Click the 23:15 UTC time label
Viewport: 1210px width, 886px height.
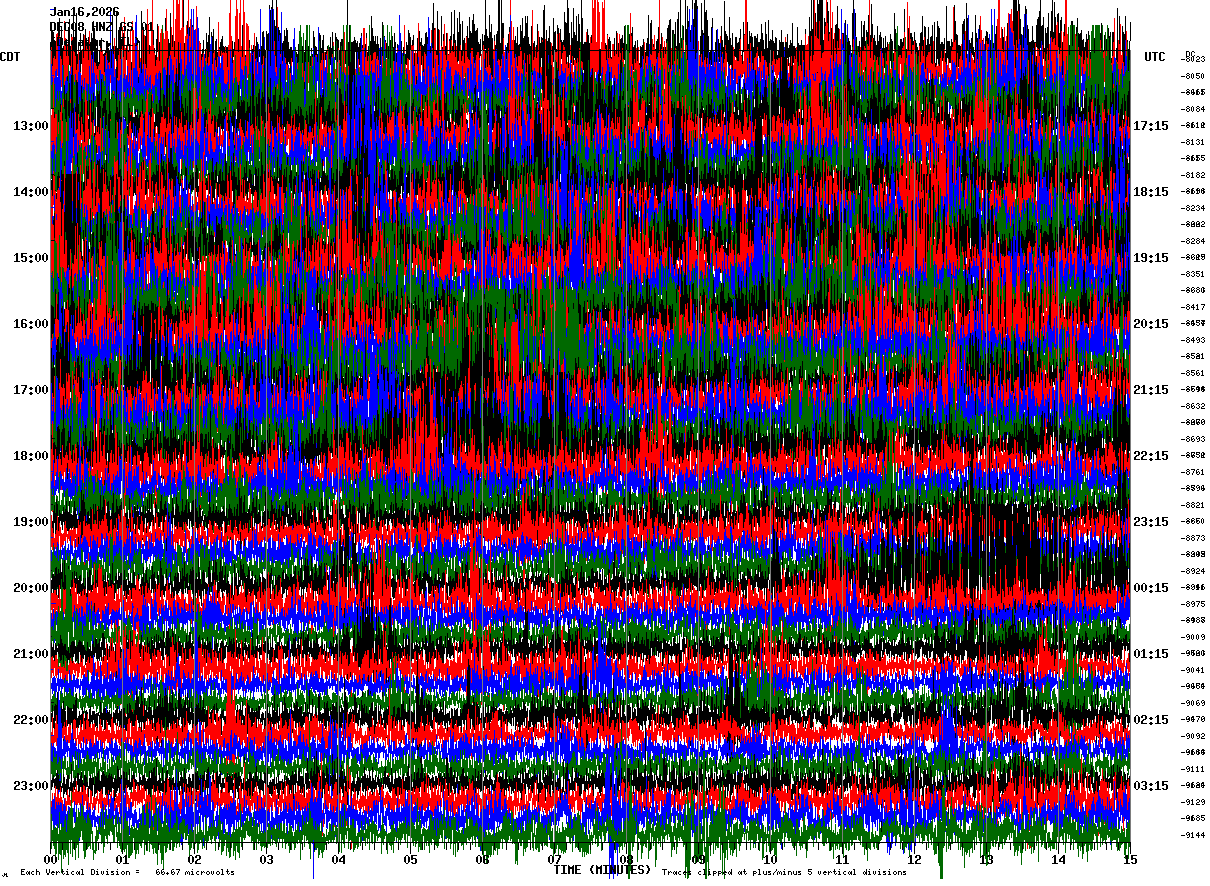(x=1151, y=522)
